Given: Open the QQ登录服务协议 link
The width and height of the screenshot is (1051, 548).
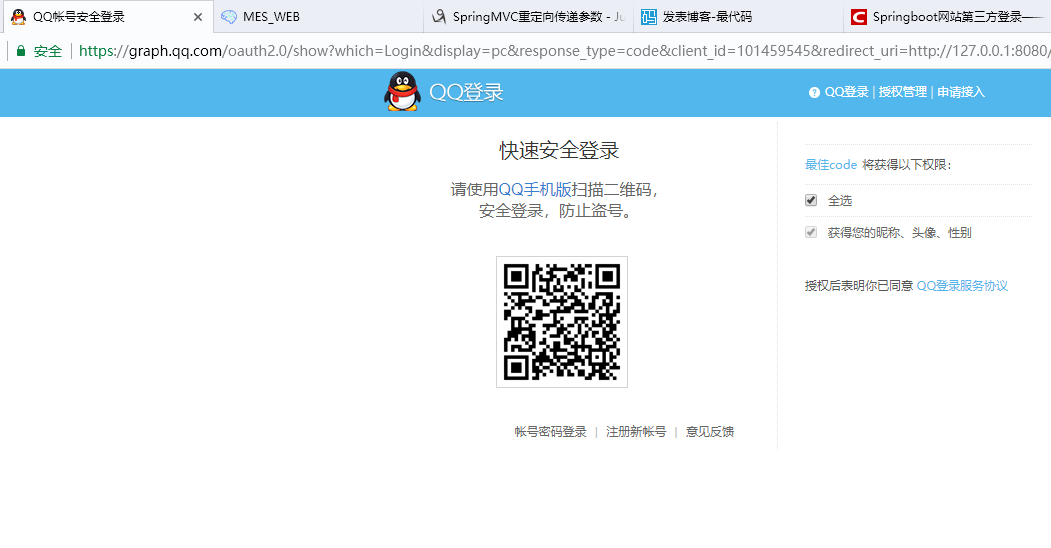Looking at the screenshot, I should pos(962,286).
